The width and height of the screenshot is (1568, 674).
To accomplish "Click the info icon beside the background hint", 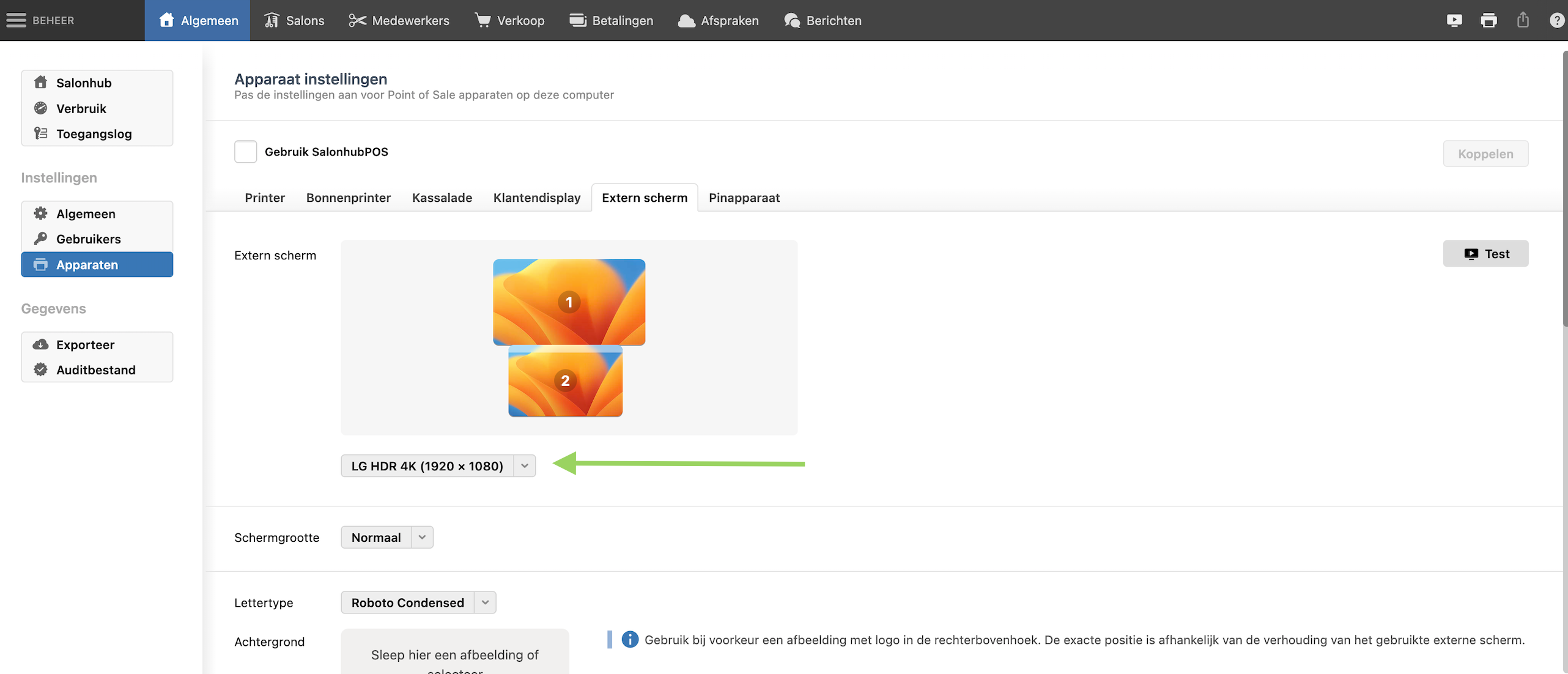I will (x=630, y=639).
